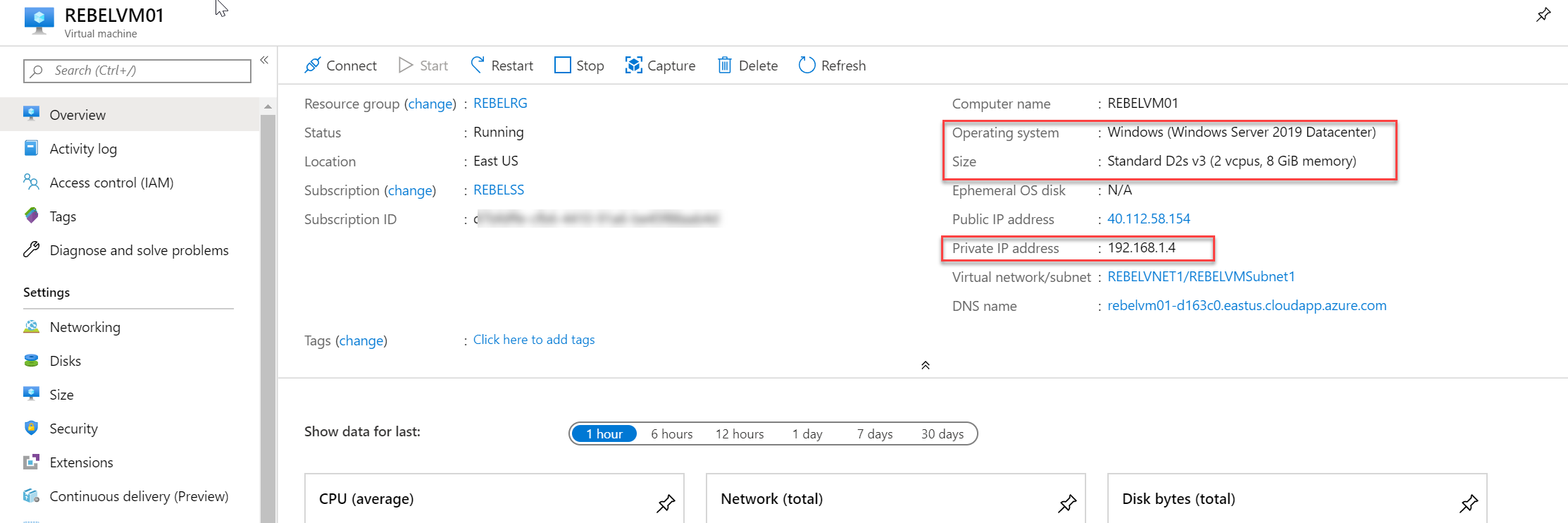Open the Activity log section
Screen dimensions: 1568x523
pyautogui.click(x=83, y=149)
